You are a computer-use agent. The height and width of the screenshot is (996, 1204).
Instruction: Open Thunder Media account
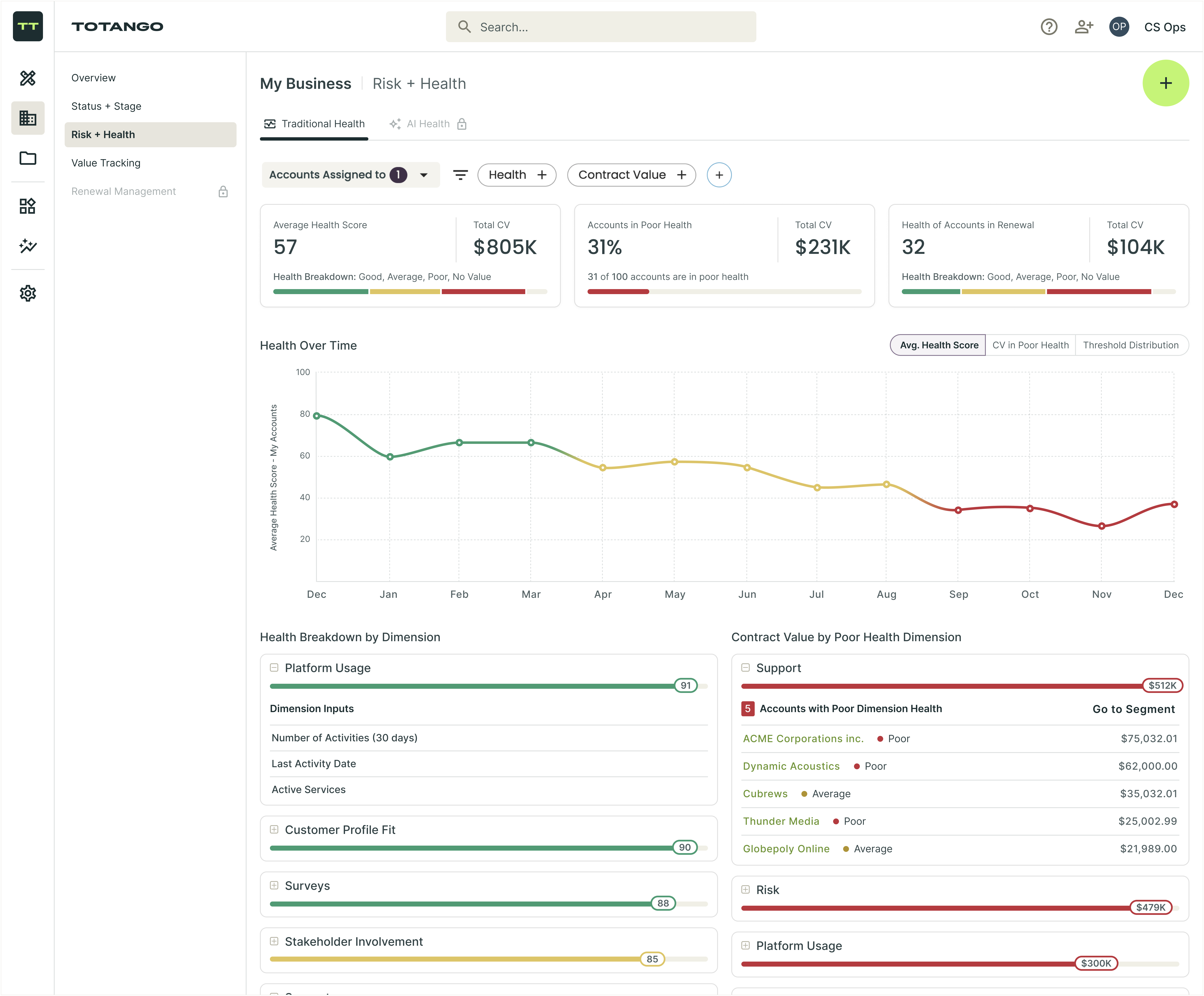(781, 822)
